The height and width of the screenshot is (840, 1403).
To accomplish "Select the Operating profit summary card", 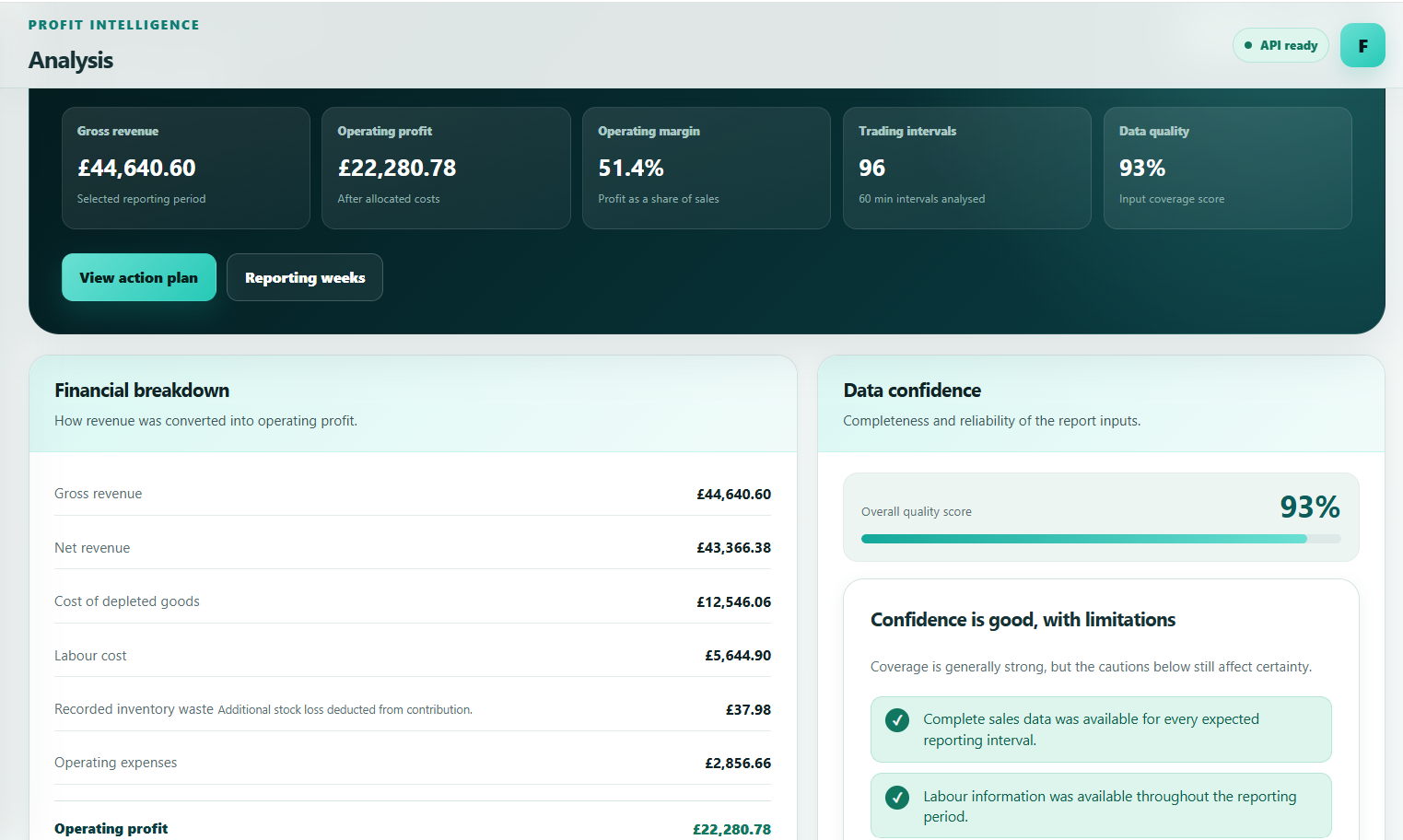I will pos(446,168).
